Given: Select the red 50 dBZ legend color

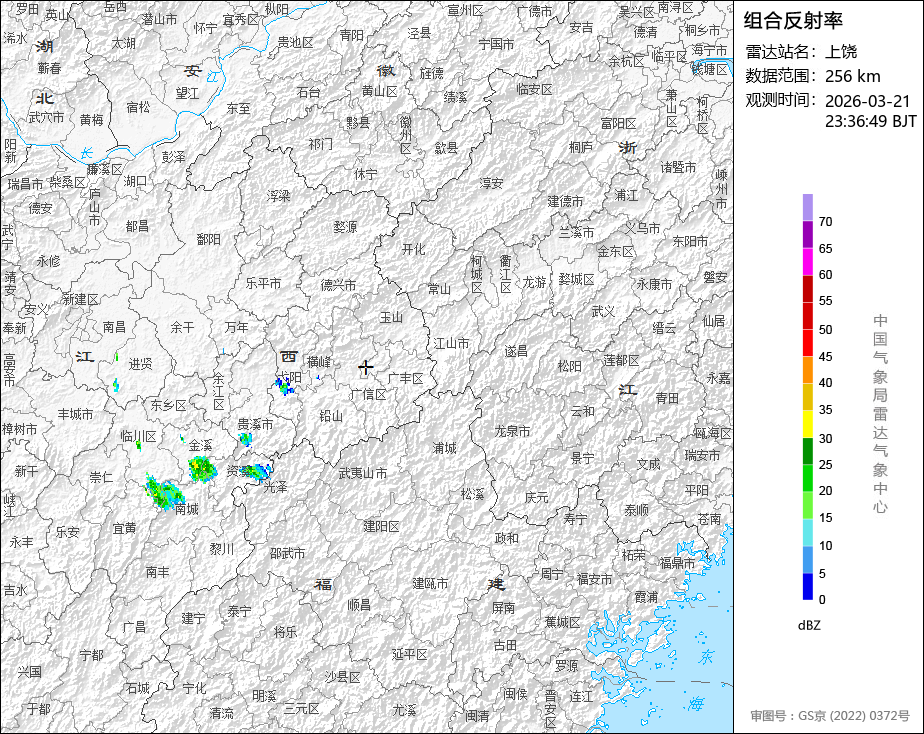Looking at the screenshot, I should coord(807,316).
